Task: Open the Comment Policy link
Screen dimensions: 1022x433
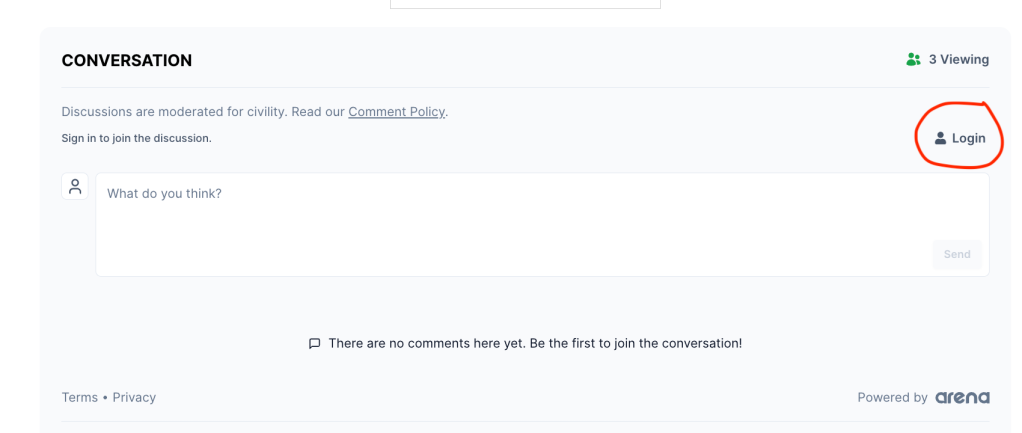Action: click(x=396, y=112)
